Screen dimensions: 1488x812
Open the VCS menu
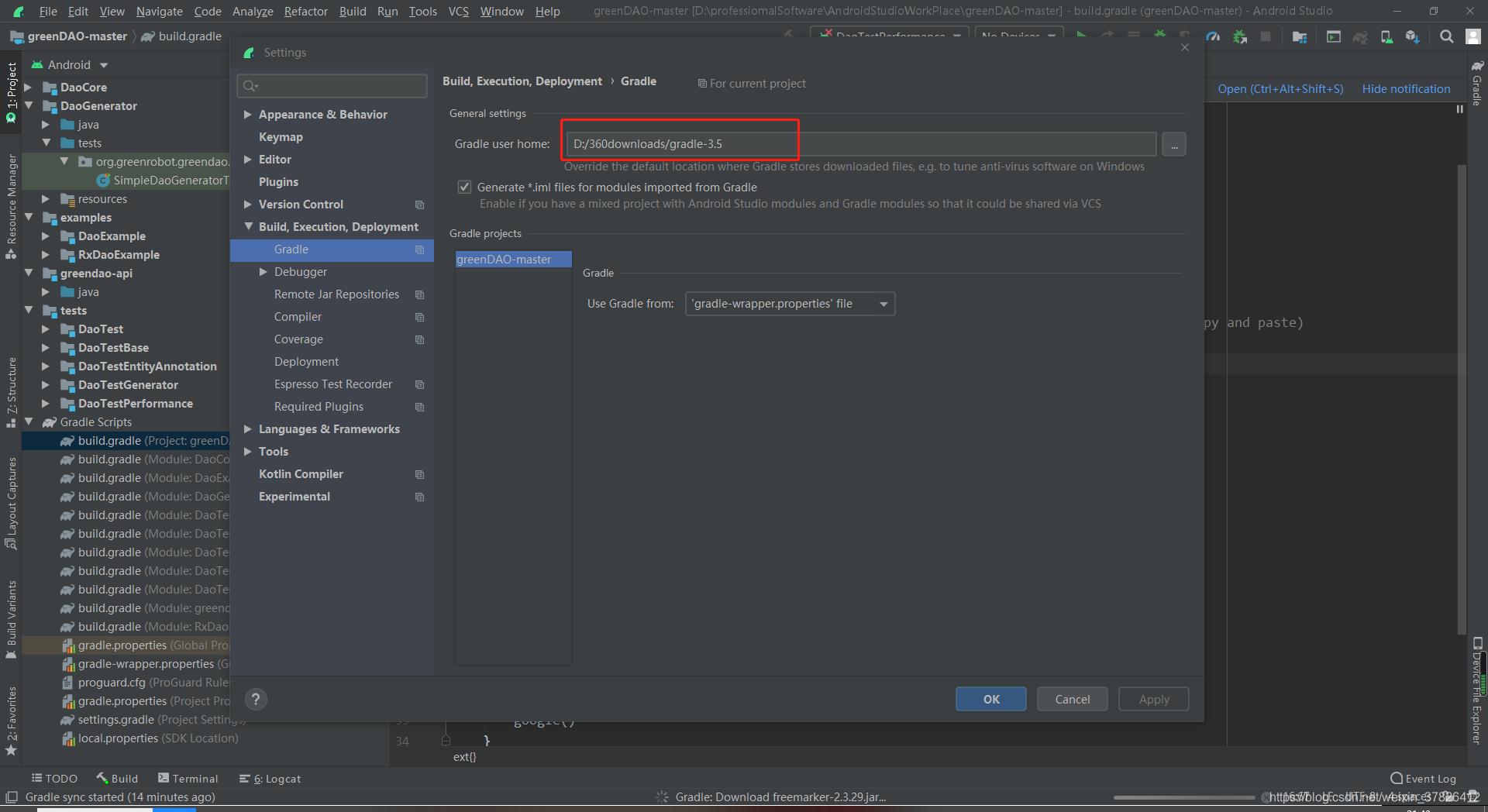[459, 12]
